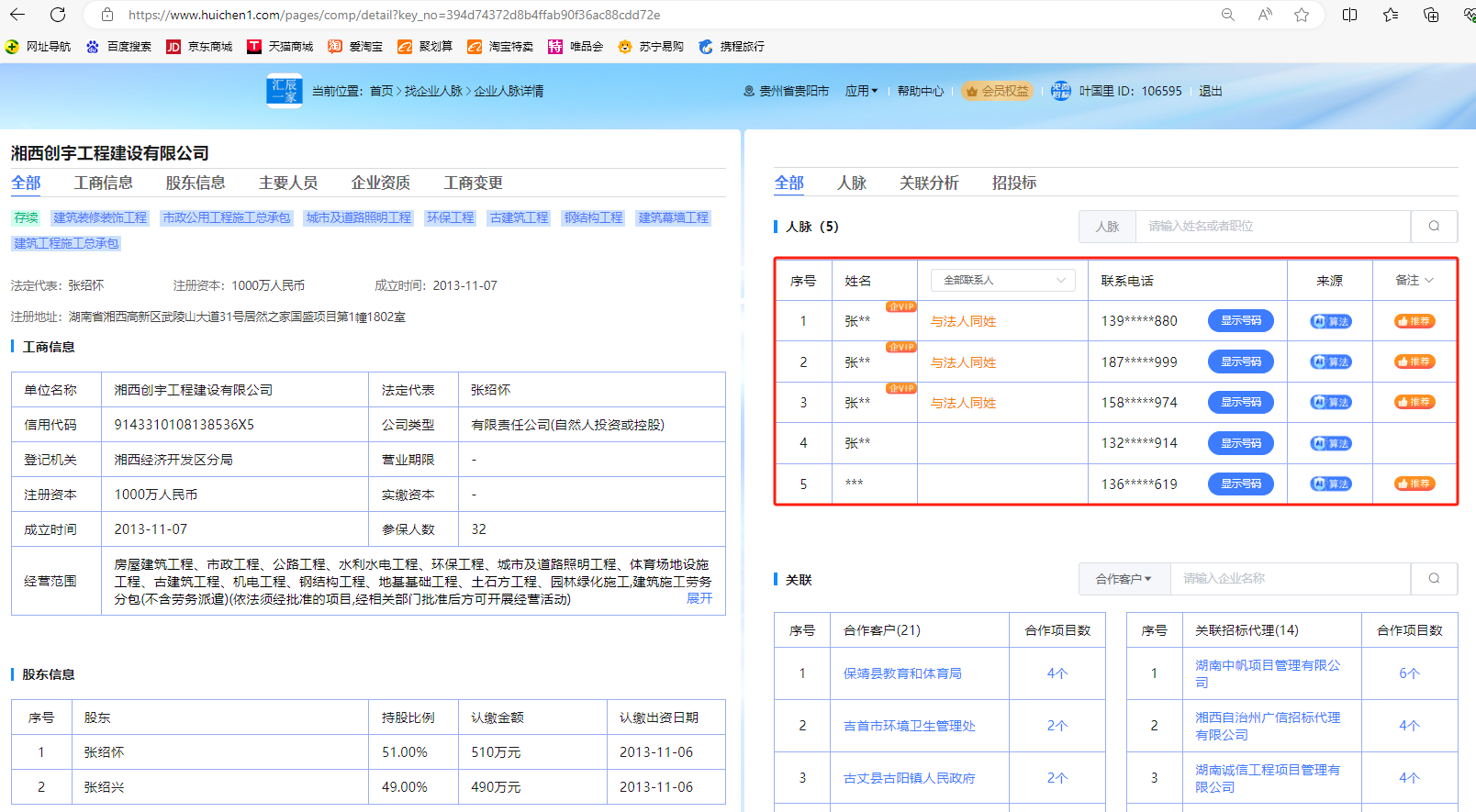Click 推荐 badge in row 5
The width and height of the screenshot is (1476, 812).
(1414, 484)
